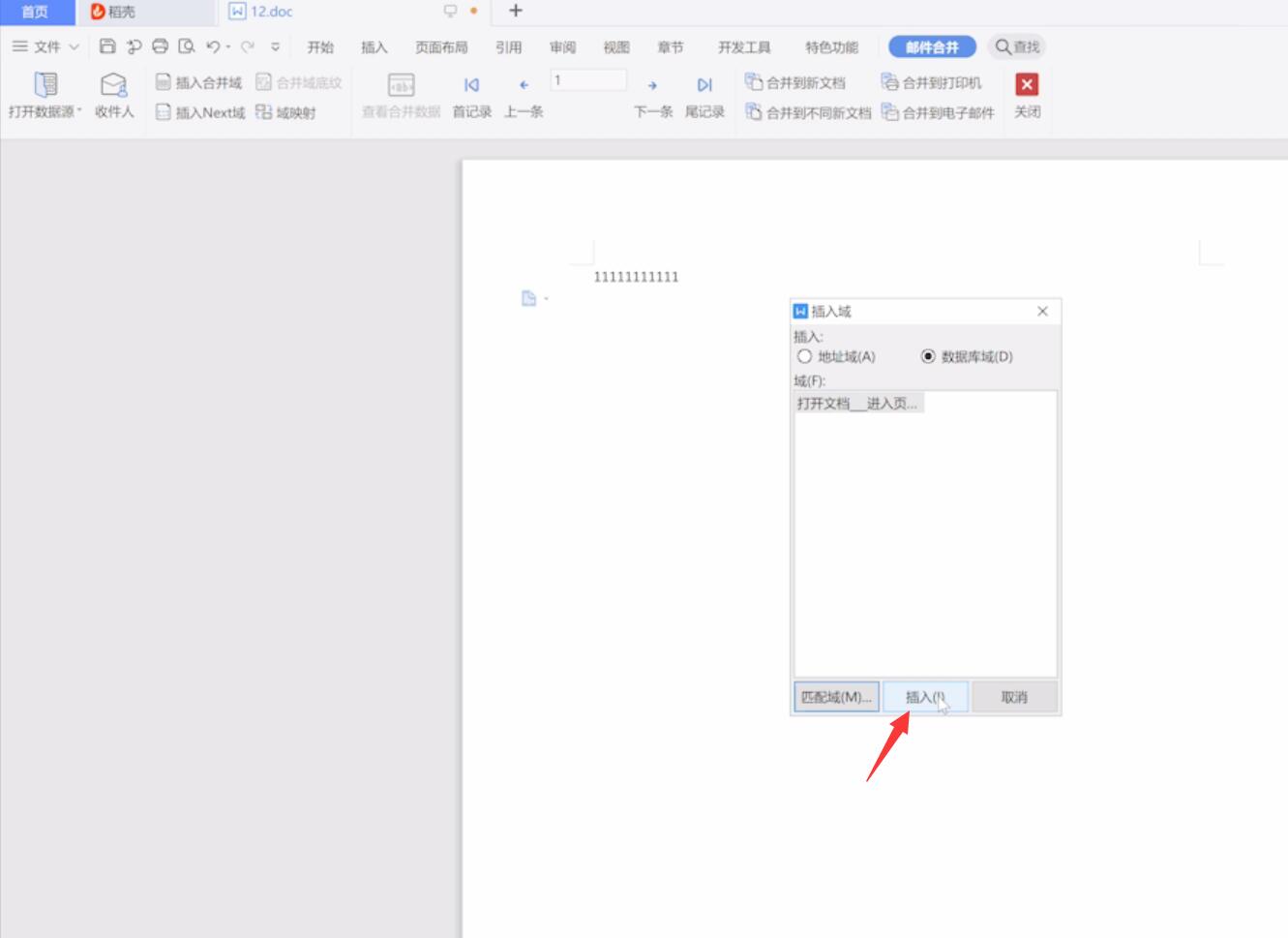Switch to the 引用 tab

point(508,46)
